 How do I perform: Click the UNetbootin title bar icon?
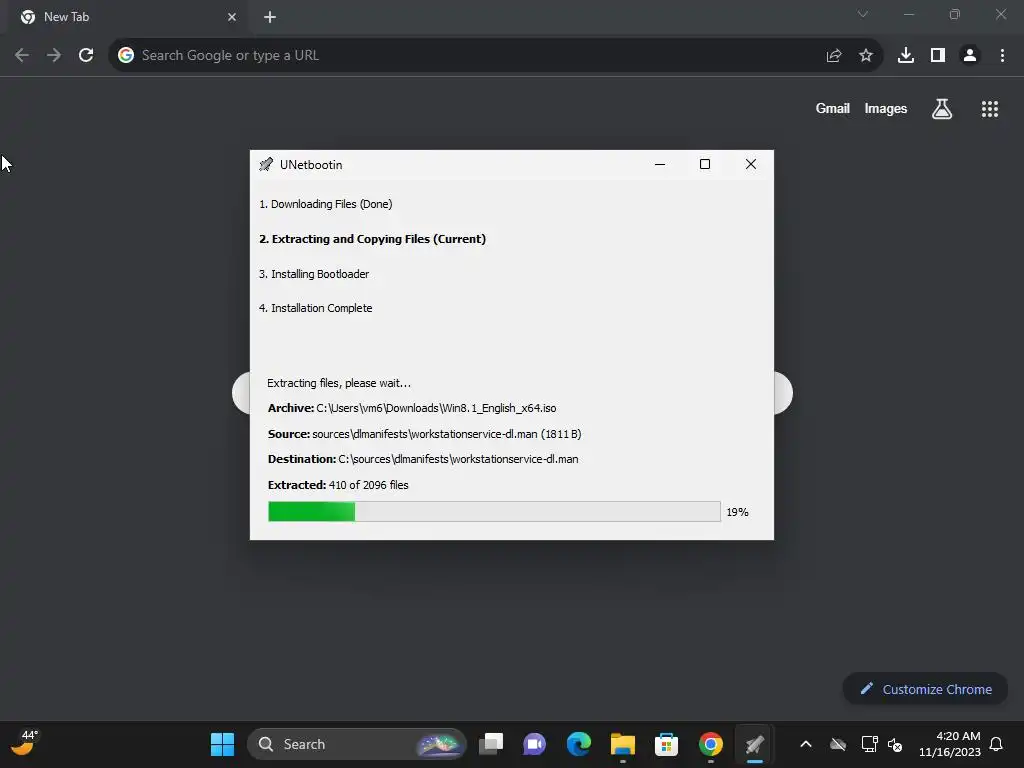click(266, 165)
